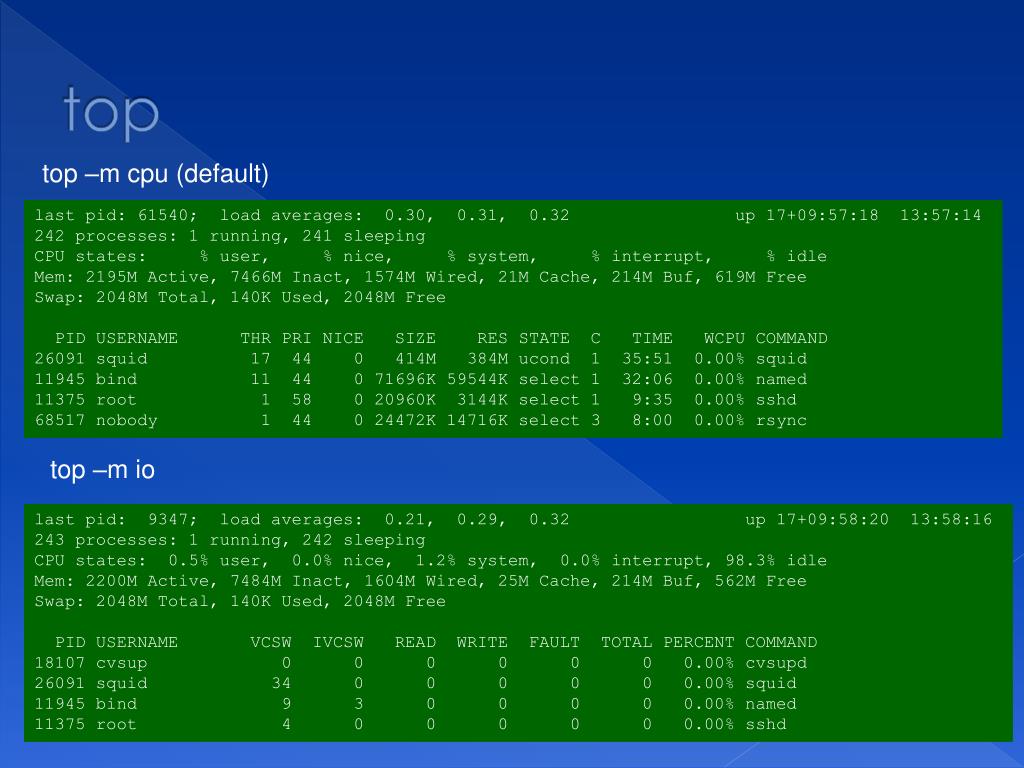Click the WCPU column header

pyautogui.click(x=724, y=338)
